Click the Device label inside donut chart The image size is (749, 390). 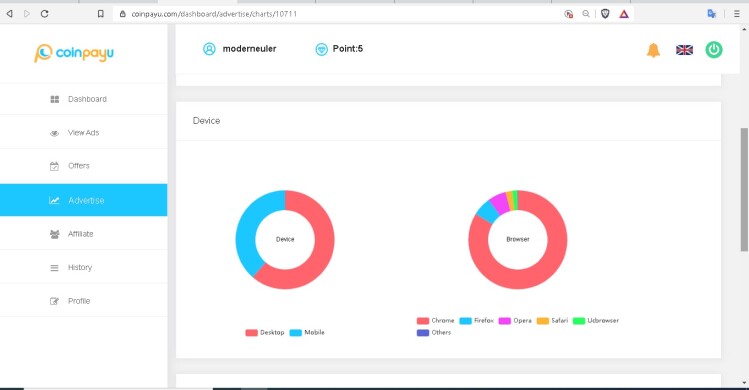point(285,239)
